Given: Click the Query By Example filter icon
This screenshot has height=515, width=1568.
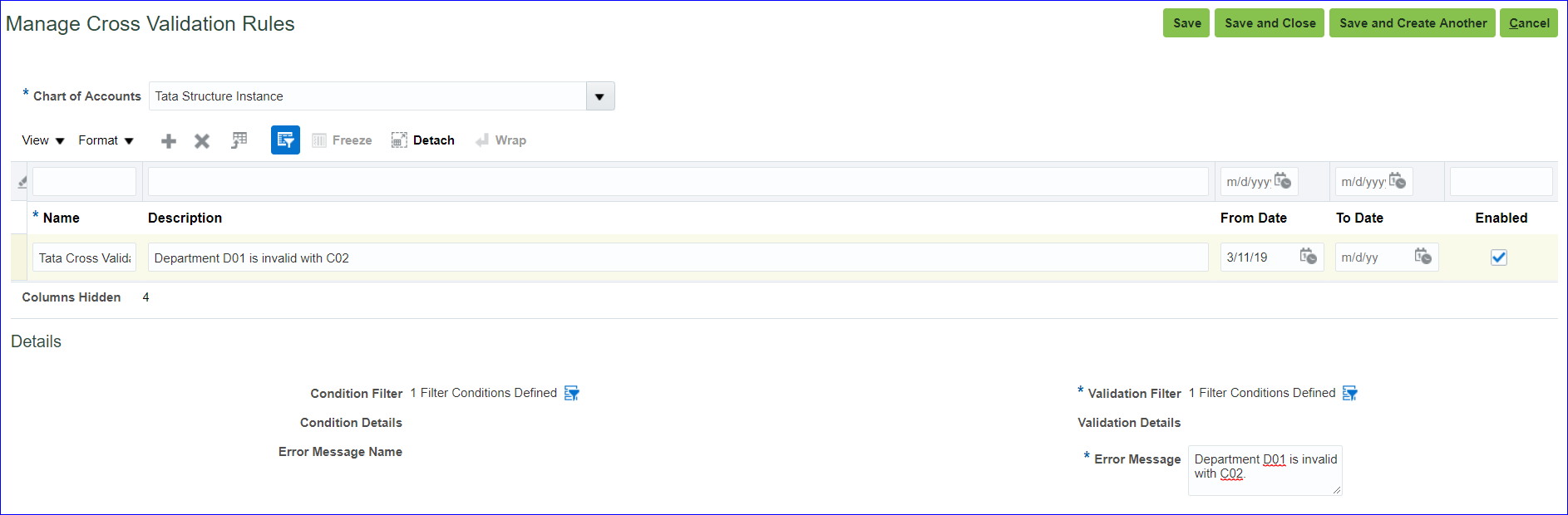Looking at the screenshot, I should tap(285, 140).
